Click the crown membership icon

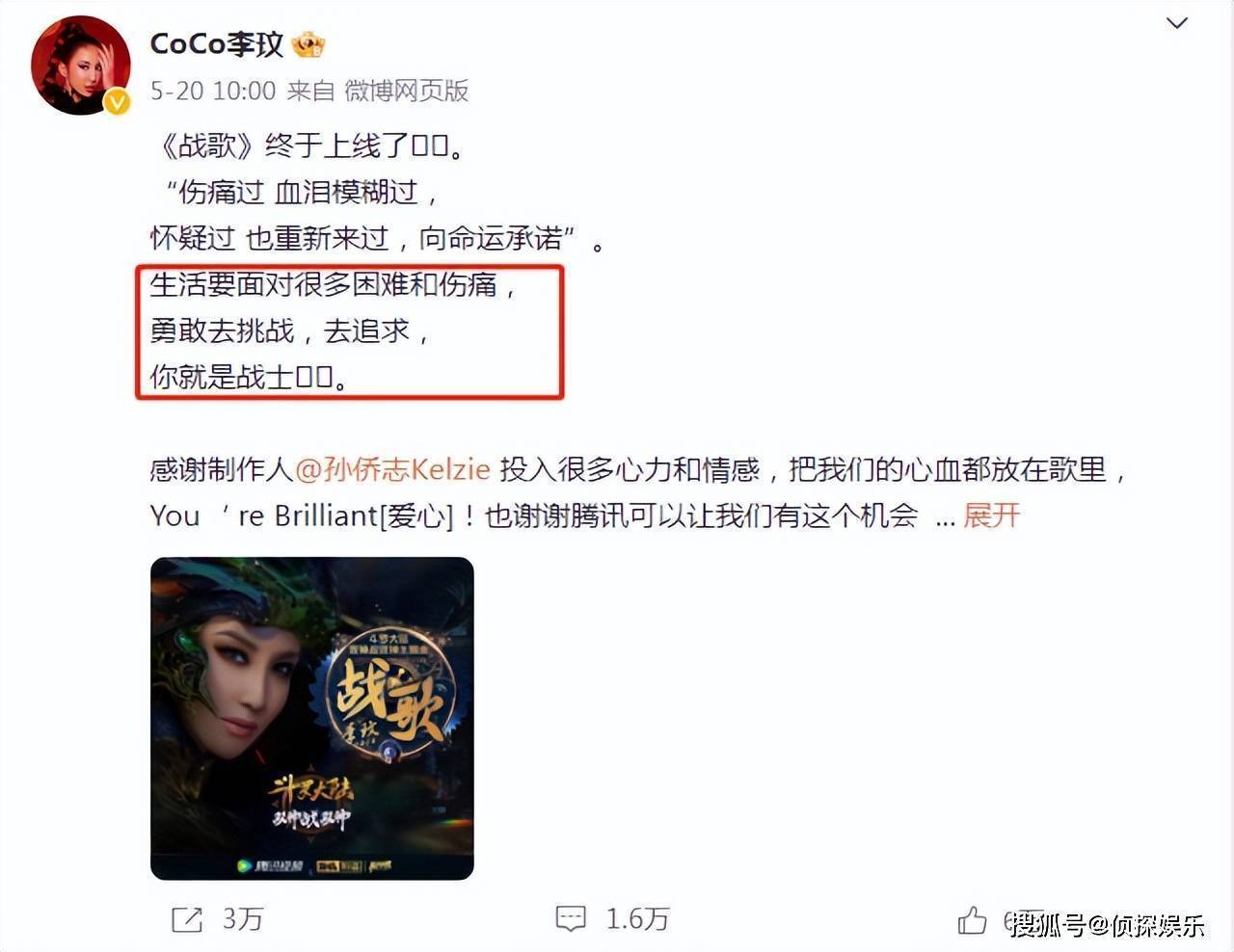tap(308, 44)
